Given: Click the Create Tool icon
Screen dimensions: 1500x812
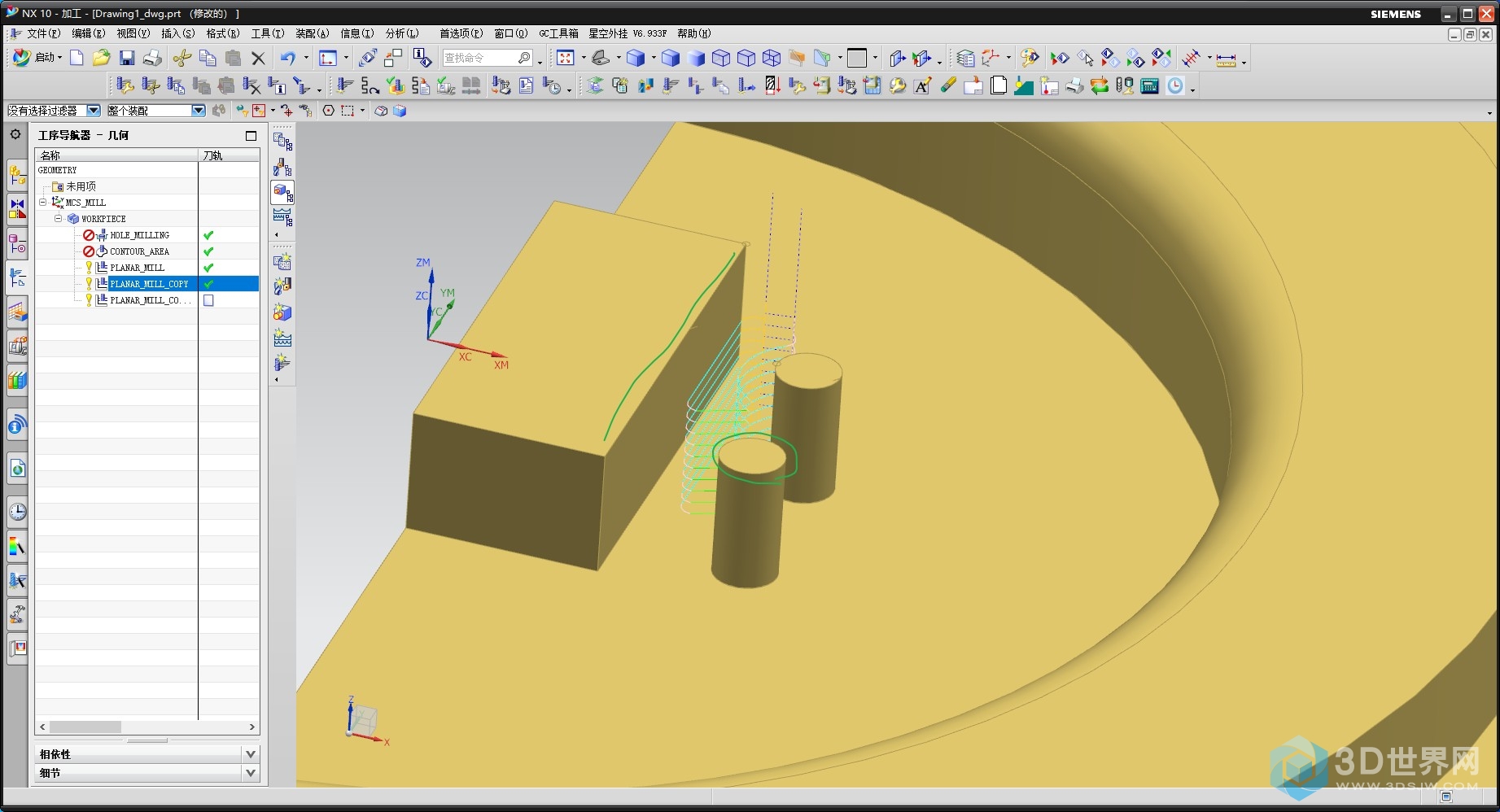Looking at the screenshot, I should pyautogui.click(x=282, y=287).
